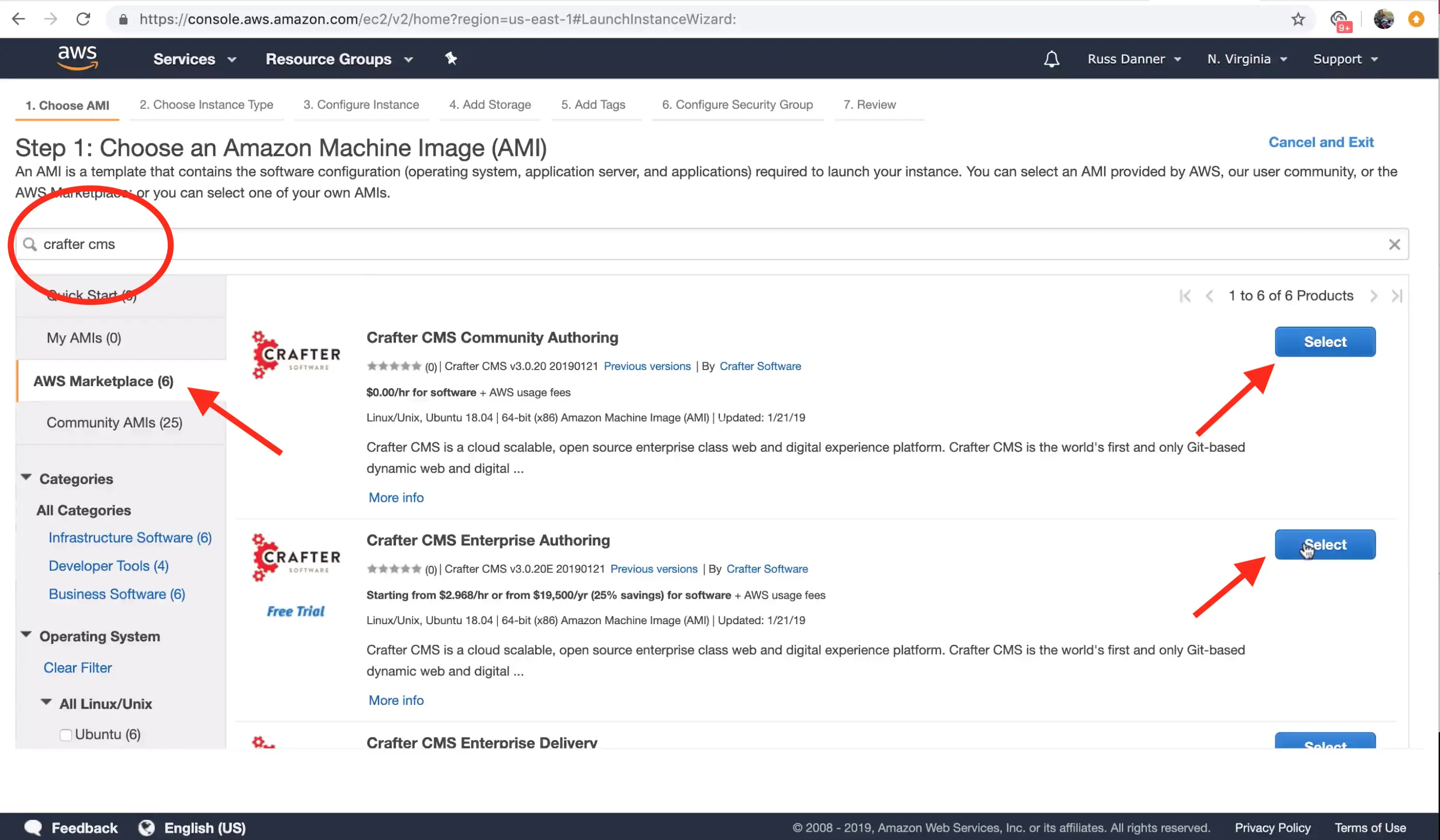This screenshot has width=1440, height=840.
Task: Clear the search with the X icon
Action: pos(1394,245)
